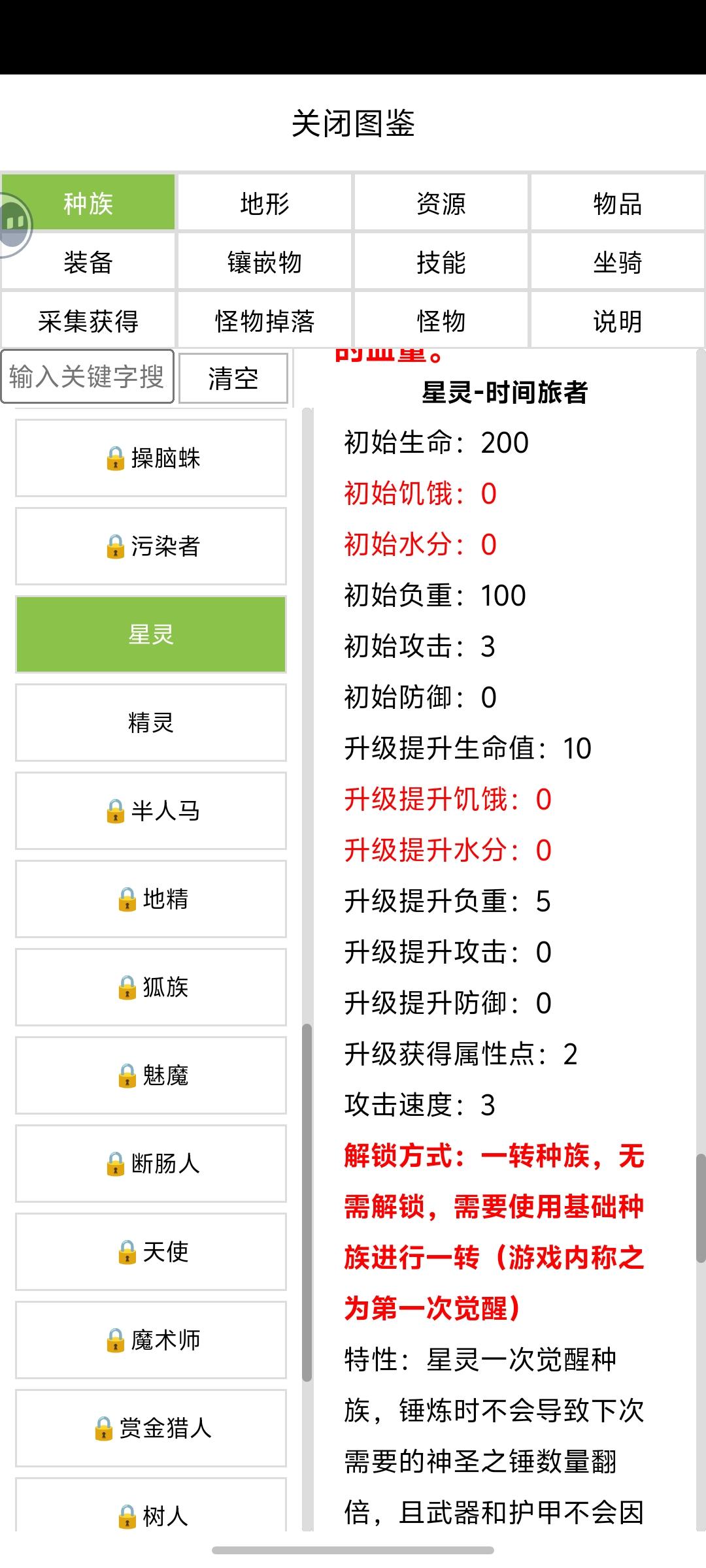Click the lock icon beside 天使
Image resolution: width=706 pixels, height=1568 pixels.
tap(127, 1252)
